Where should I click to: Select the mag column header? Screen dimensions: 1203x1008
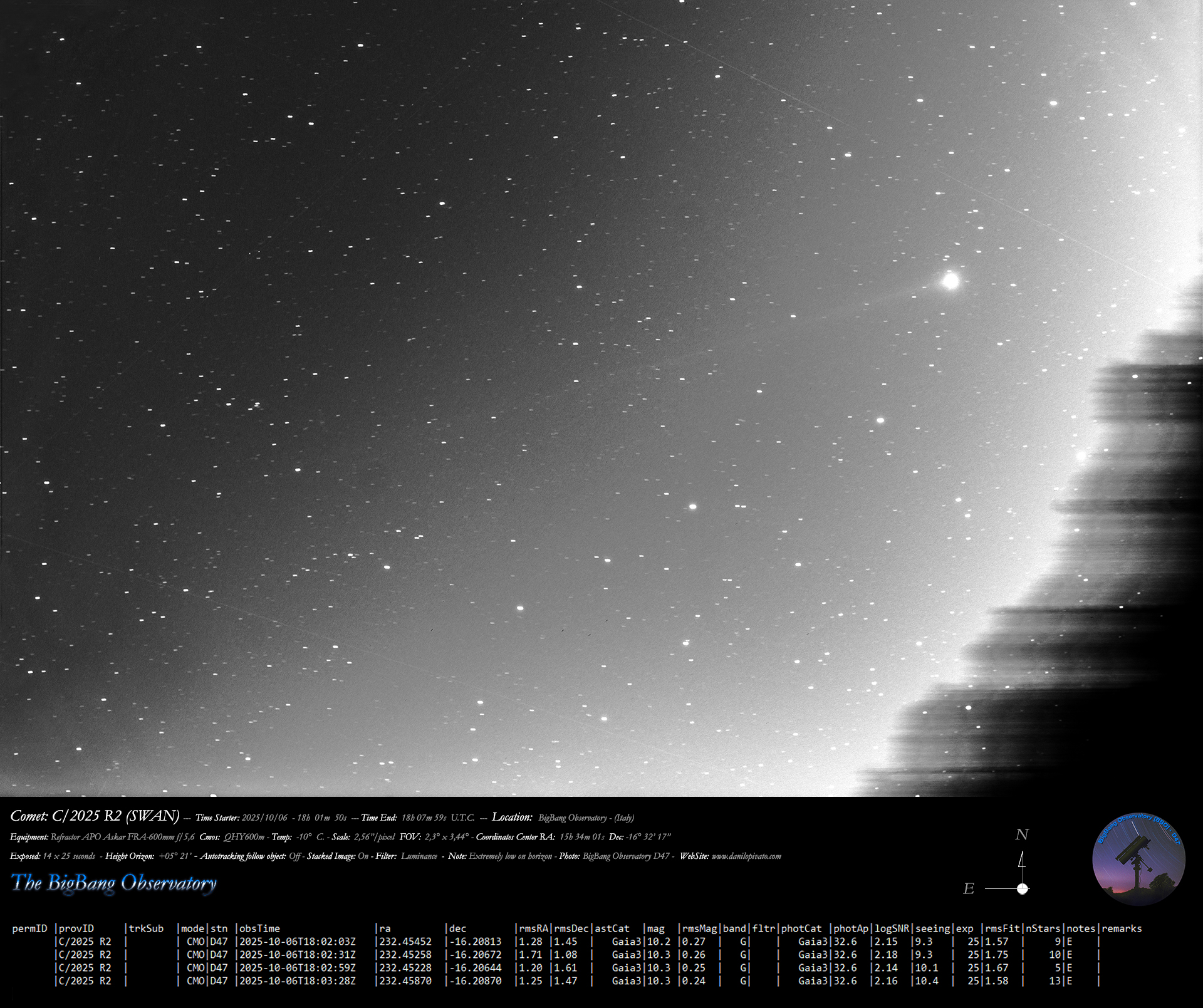click(x=656, y=928)
